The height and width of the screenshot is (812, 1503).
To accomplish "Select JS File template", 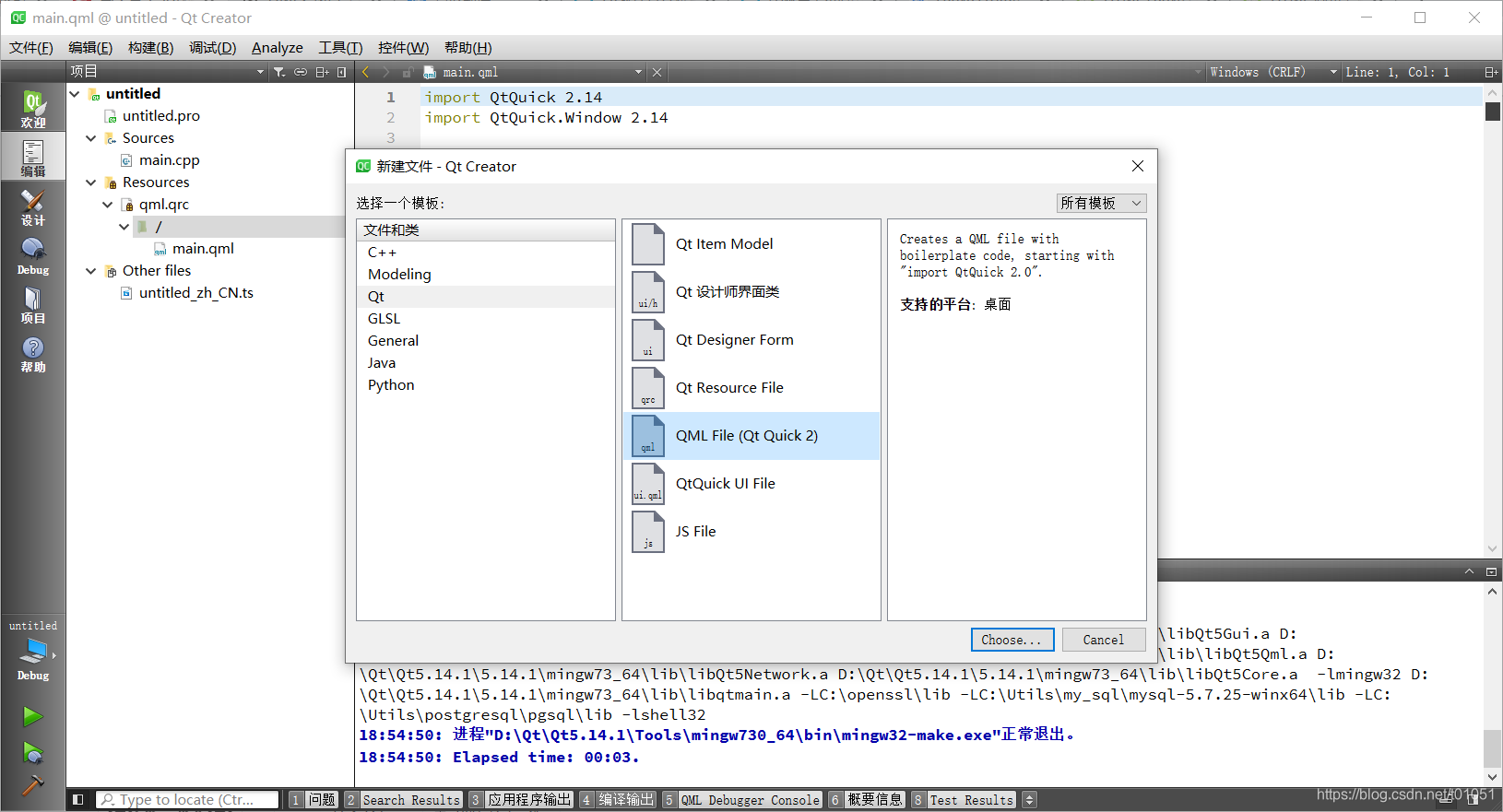I will coord(751,532).
